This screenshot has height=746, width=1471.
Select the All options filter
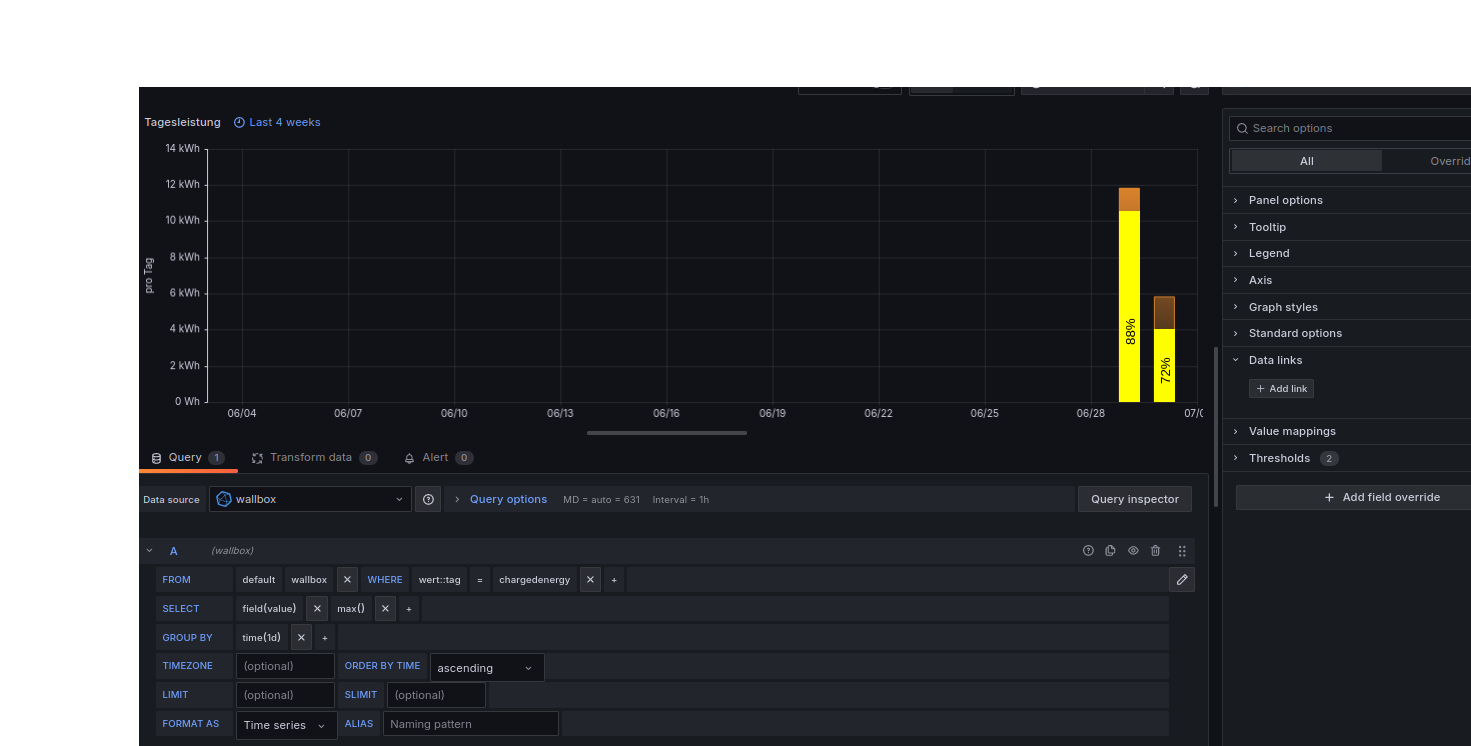coord(1306,161)
